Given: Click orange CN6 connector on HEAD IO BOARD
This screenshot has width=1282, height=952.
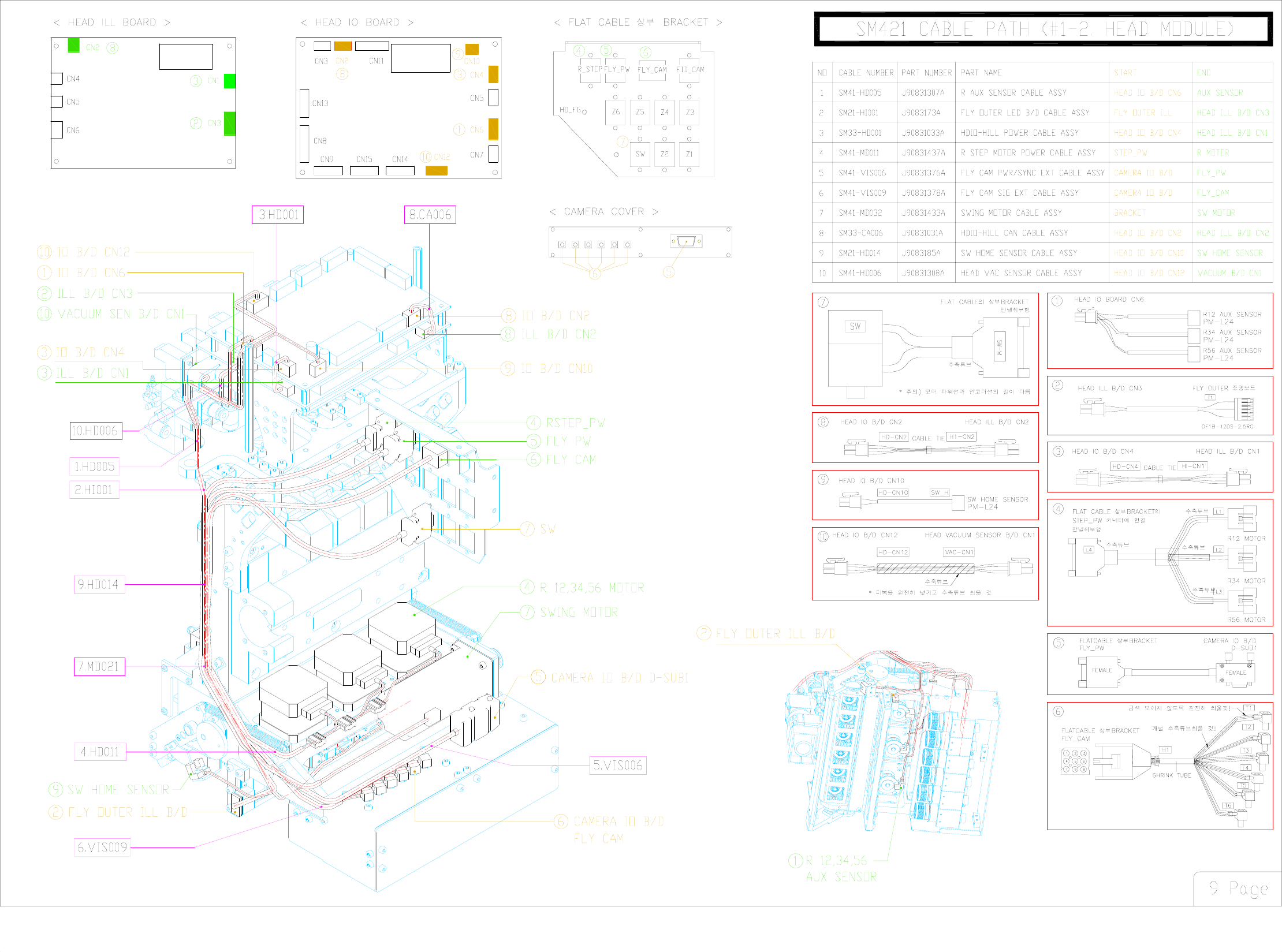Looking at the screenshot, I should pyautogui.click(x=493, y=129).
